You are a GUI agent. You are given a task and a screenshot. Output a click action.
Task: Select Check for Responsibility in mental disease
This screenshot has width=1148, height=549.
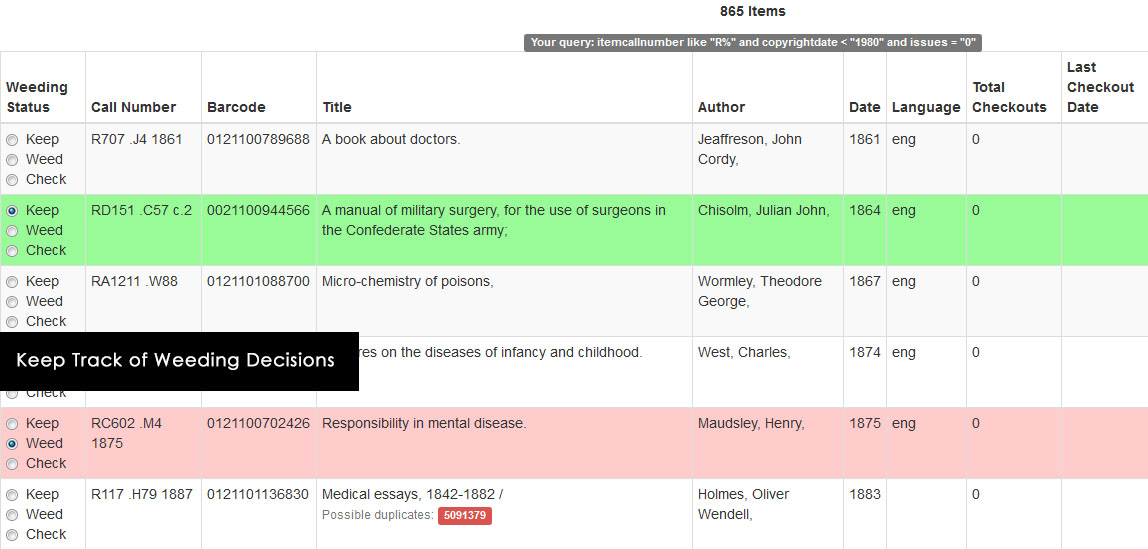[12, 463]
